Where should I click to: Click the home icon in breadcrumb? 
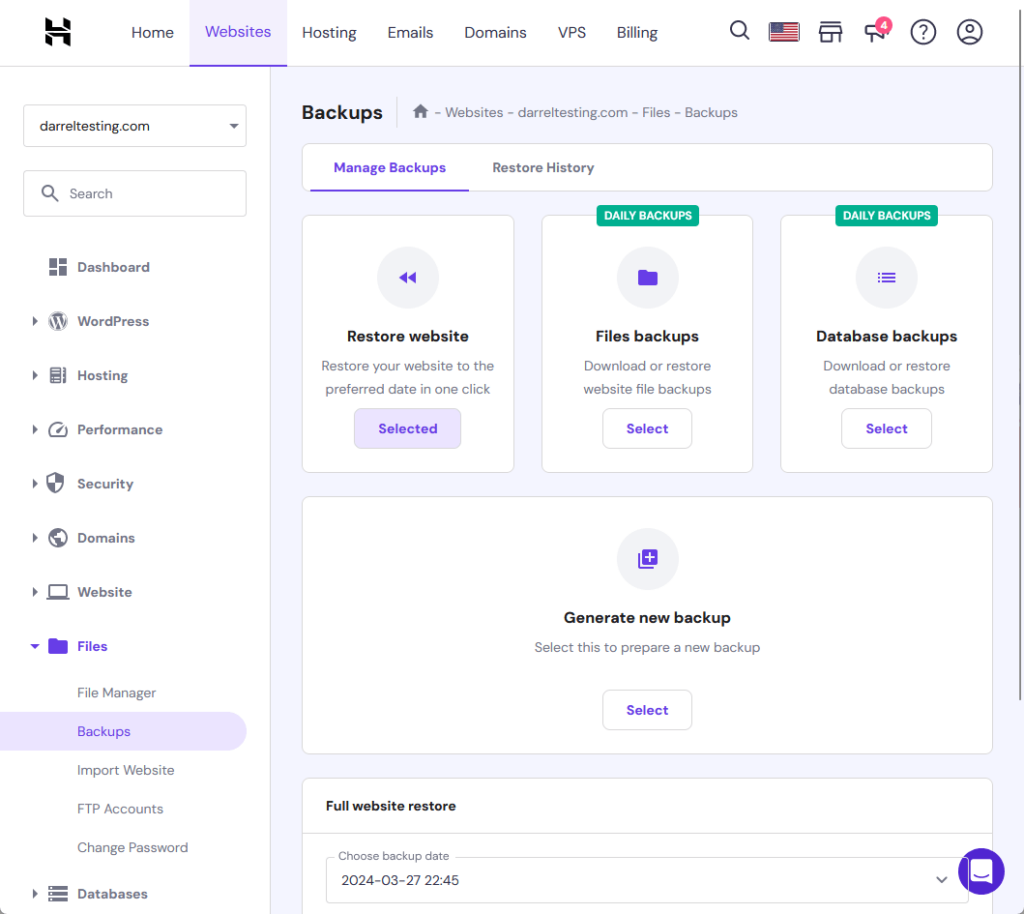coord(420,112)
